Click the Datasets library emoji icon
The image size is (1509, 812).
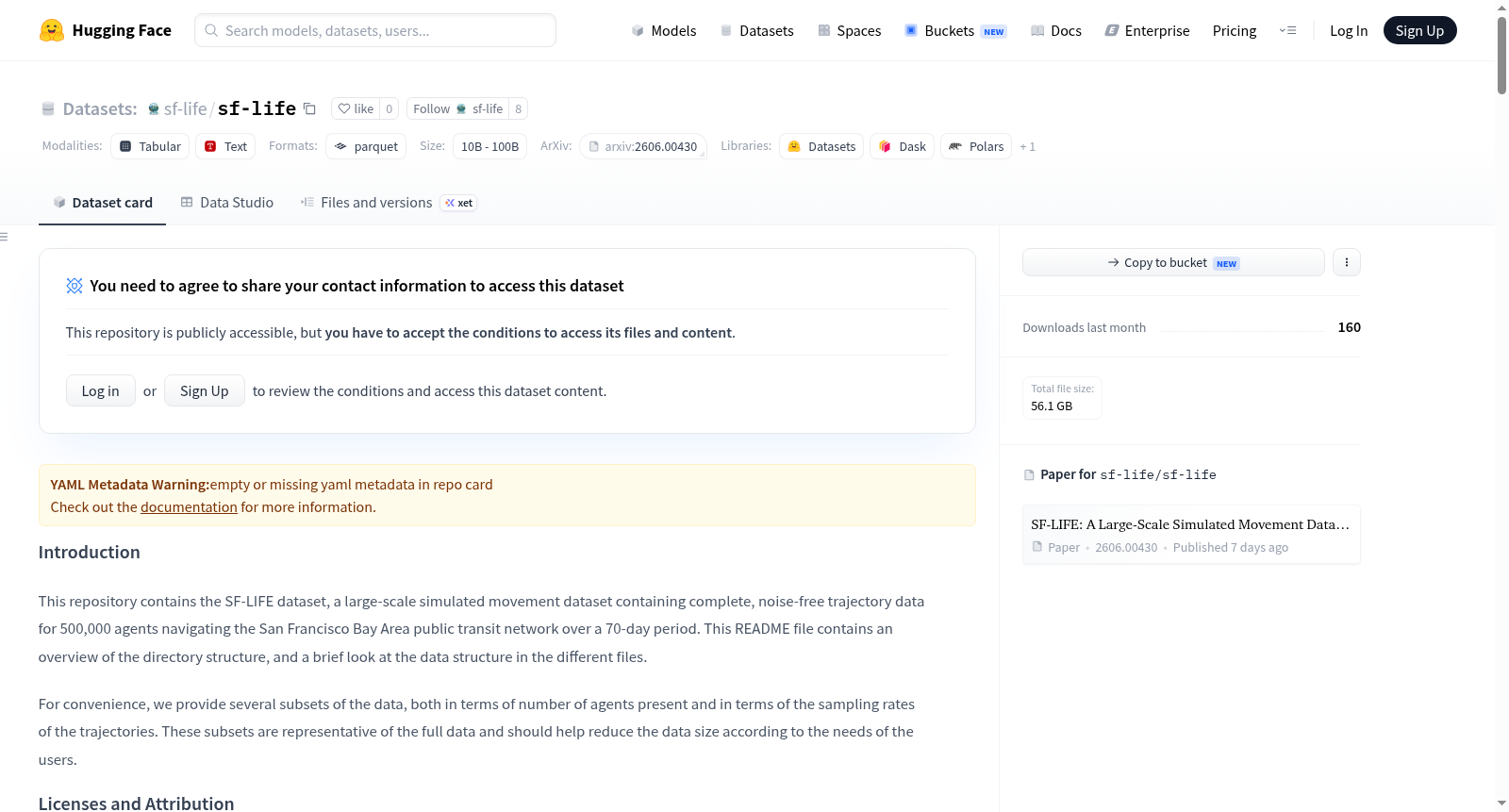[794, 146]
